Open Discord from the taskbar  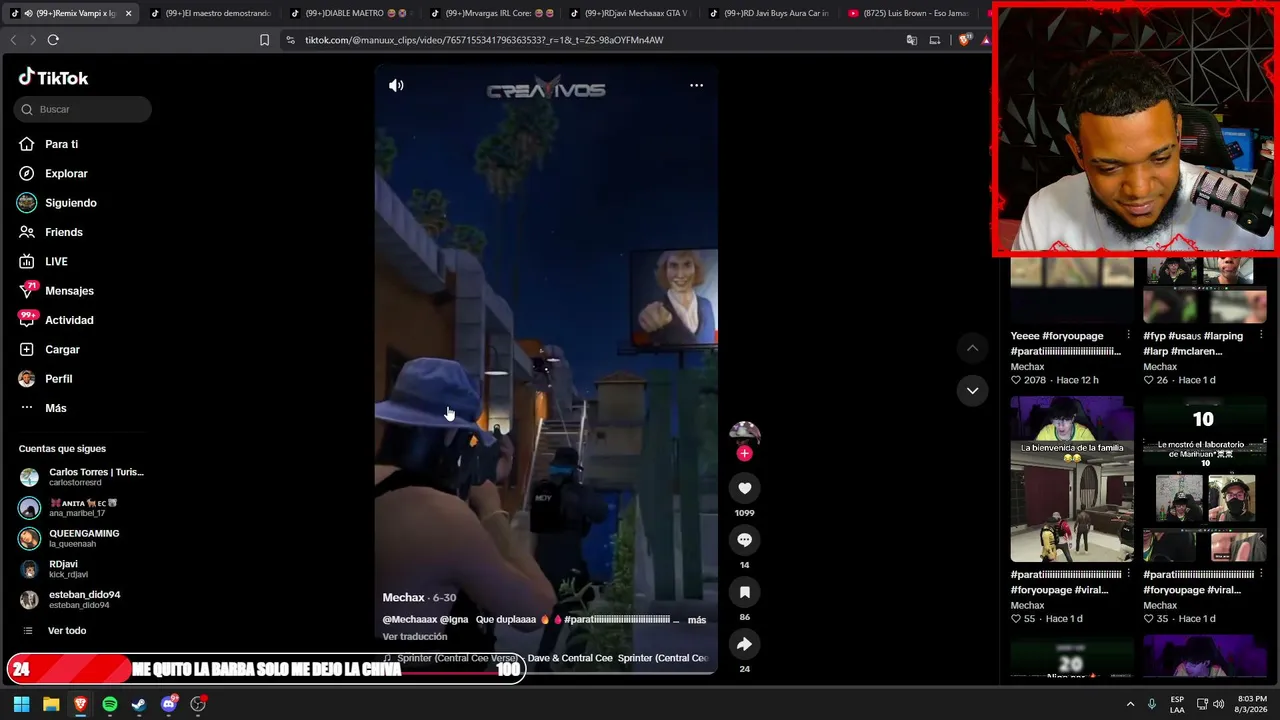tap(169, 704)
